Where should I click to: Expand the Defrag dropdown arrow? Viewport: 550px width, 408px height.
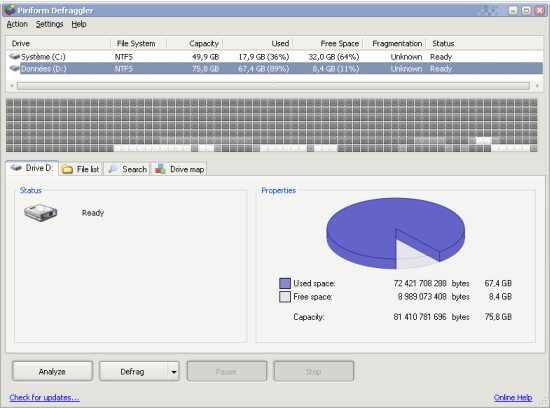coord(174,372)
